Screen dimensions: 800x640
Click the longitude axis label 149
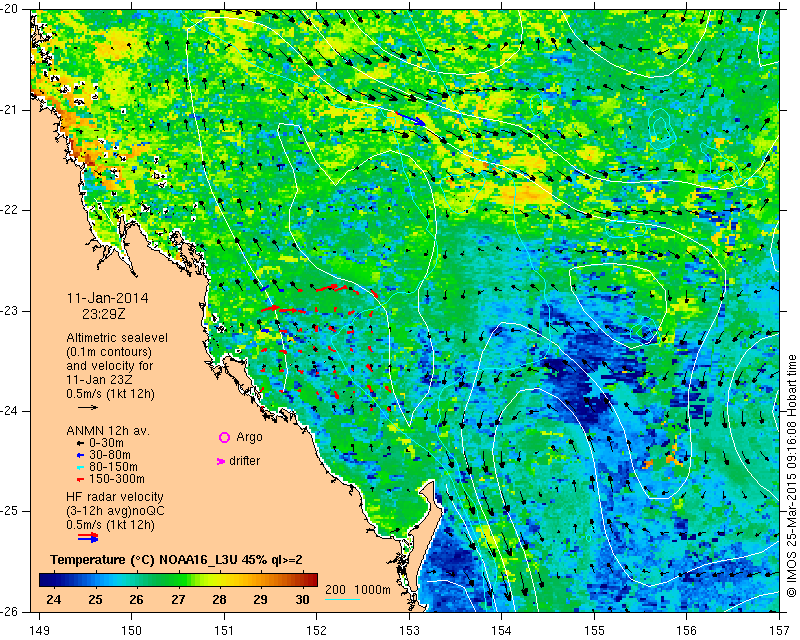(x=40, y=631)
